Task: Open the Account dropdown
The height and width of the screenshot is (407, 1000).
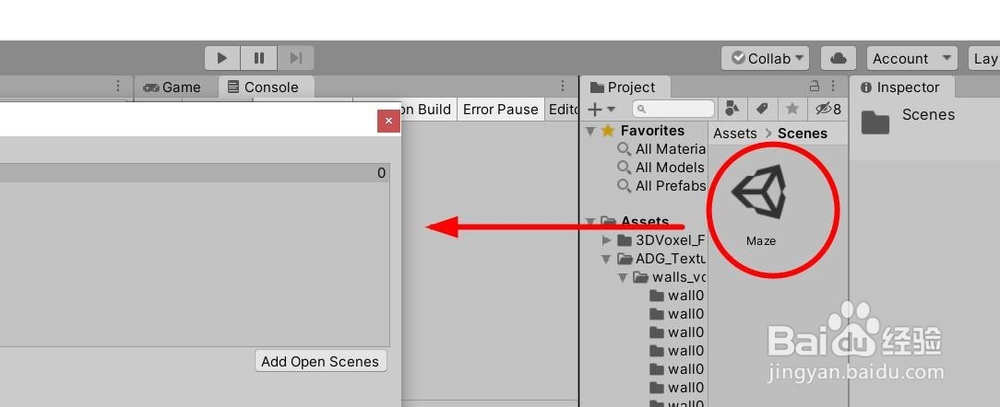Action: coord(912,58)
